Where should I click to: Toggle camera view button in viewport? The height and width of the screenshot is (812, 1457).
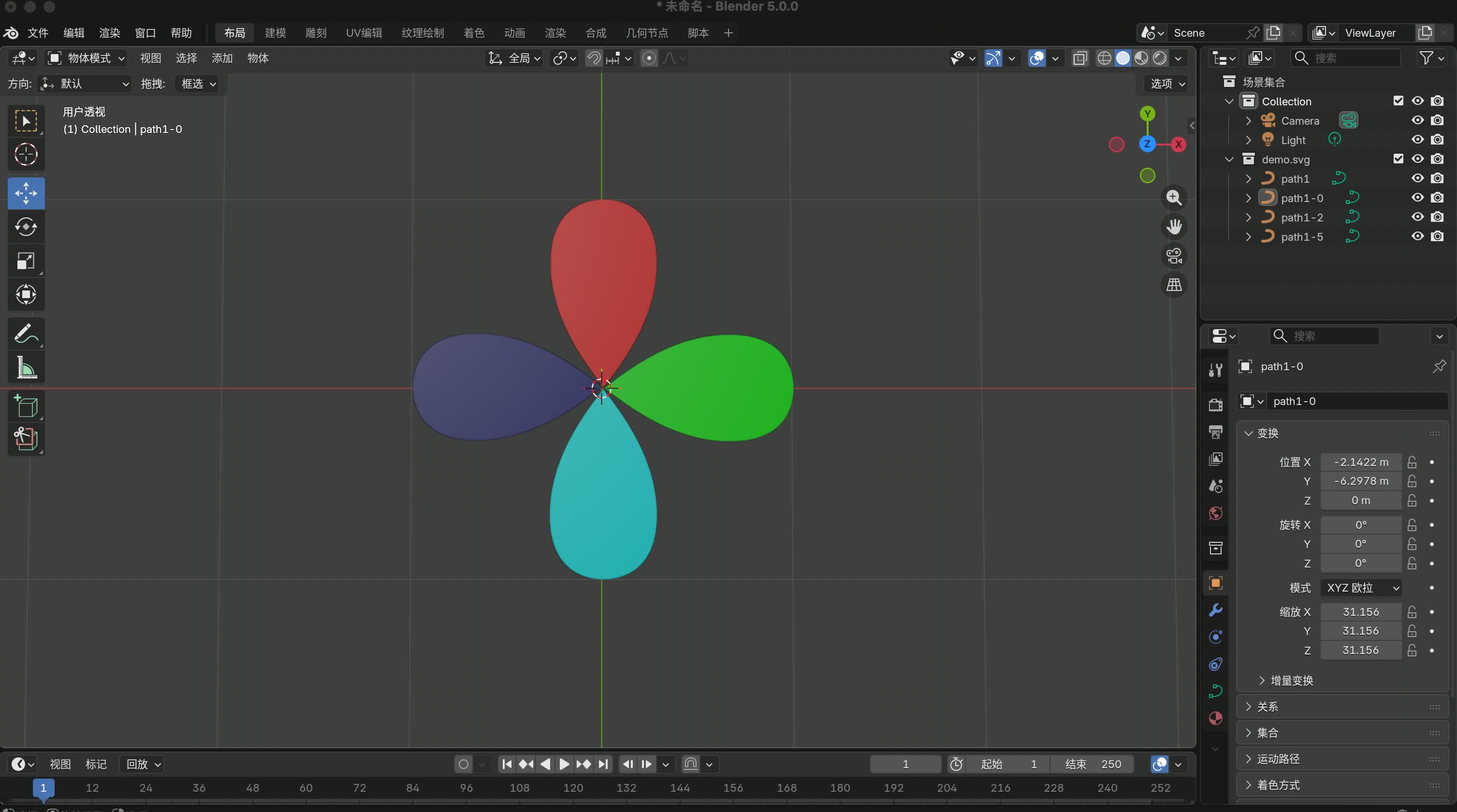(1174, 256)
